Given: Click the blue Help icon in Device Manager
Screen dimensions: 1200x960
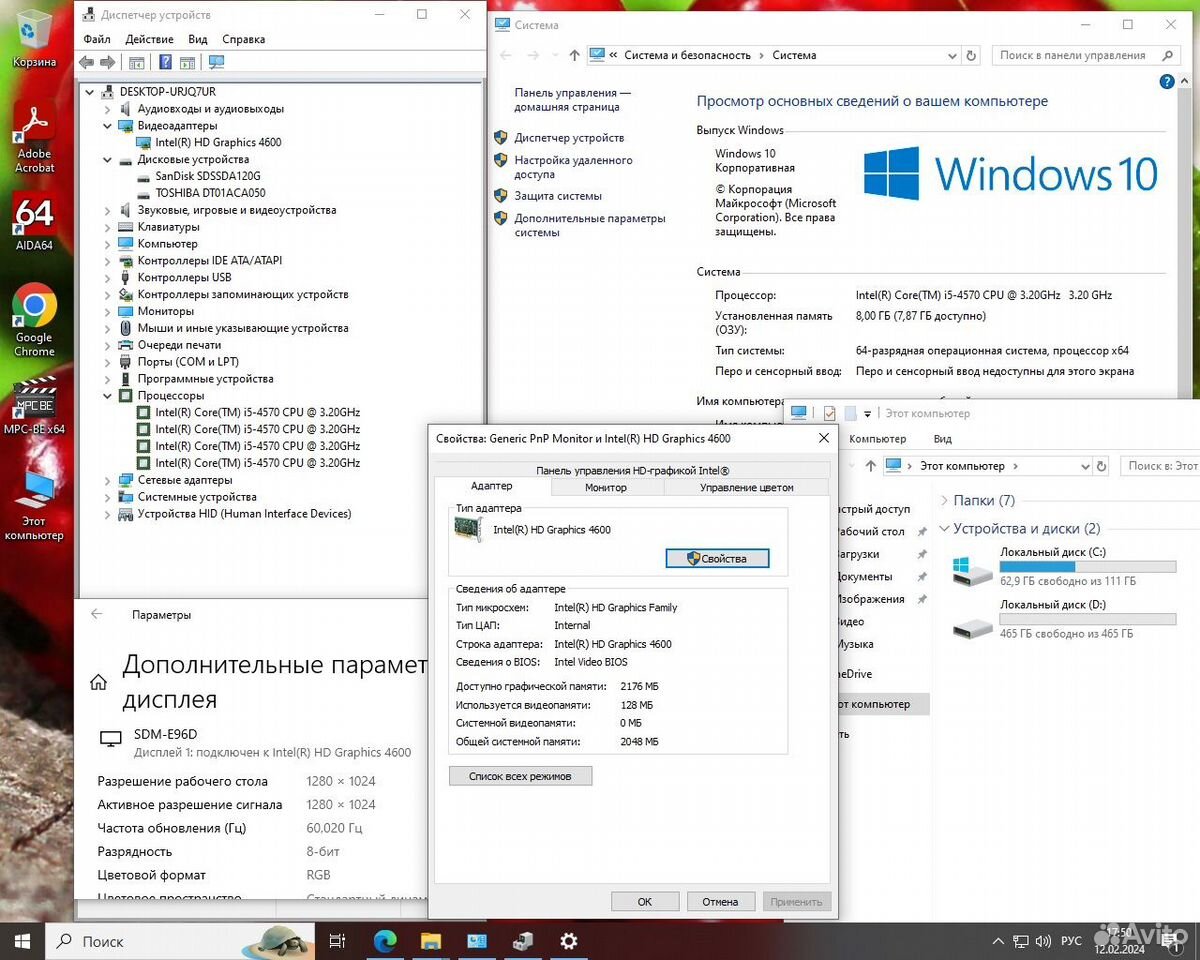Looking at the screenshot, I should (165, 62).
